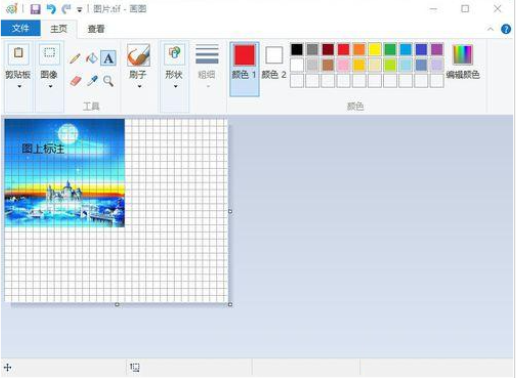This screenshot has height=378, width=516.
Task: Activate the 颜色 1 foreground color selector
Action: coord(244,69)
